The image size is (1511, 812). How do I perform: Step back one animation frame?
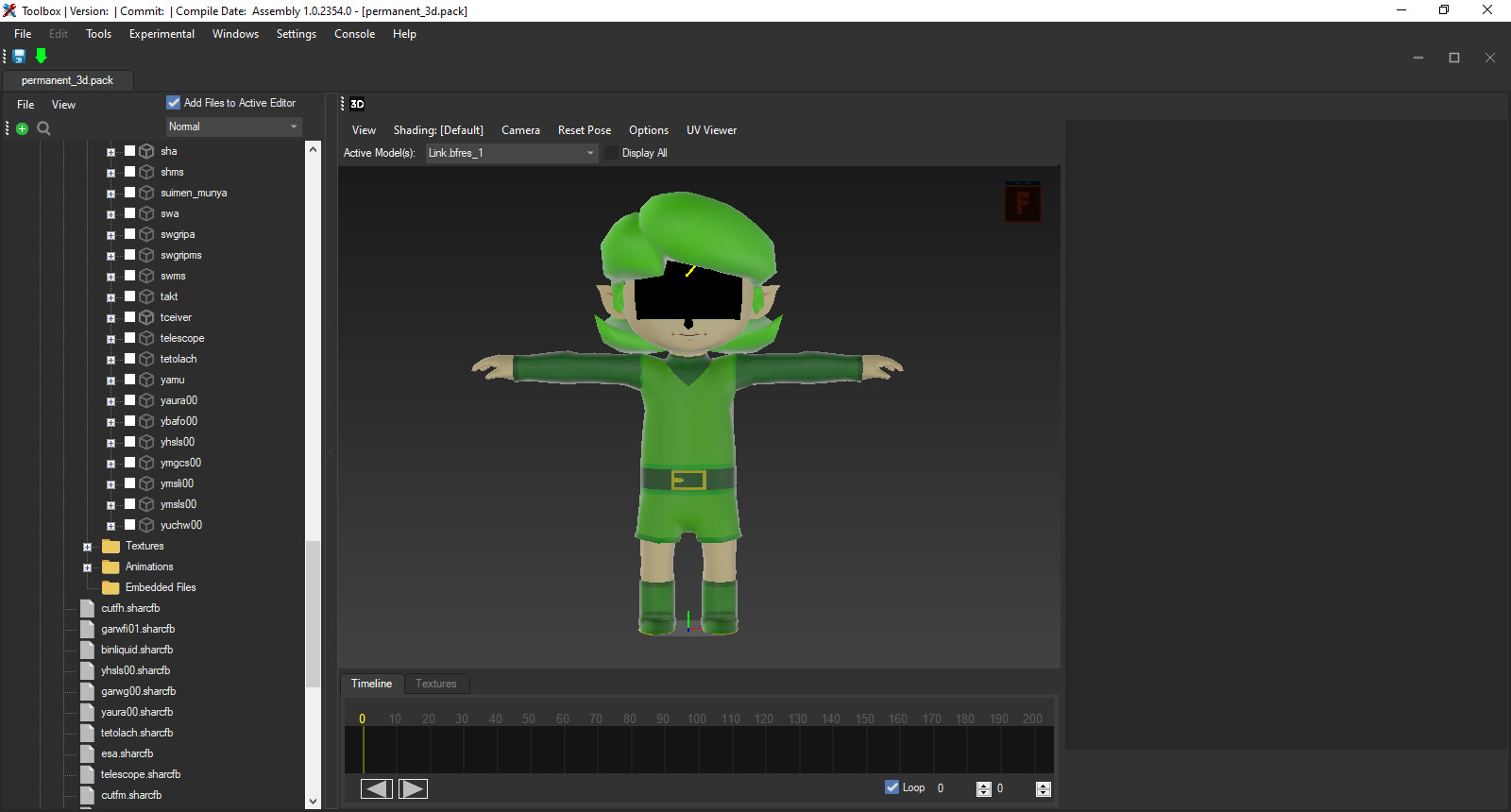(377, 788)
